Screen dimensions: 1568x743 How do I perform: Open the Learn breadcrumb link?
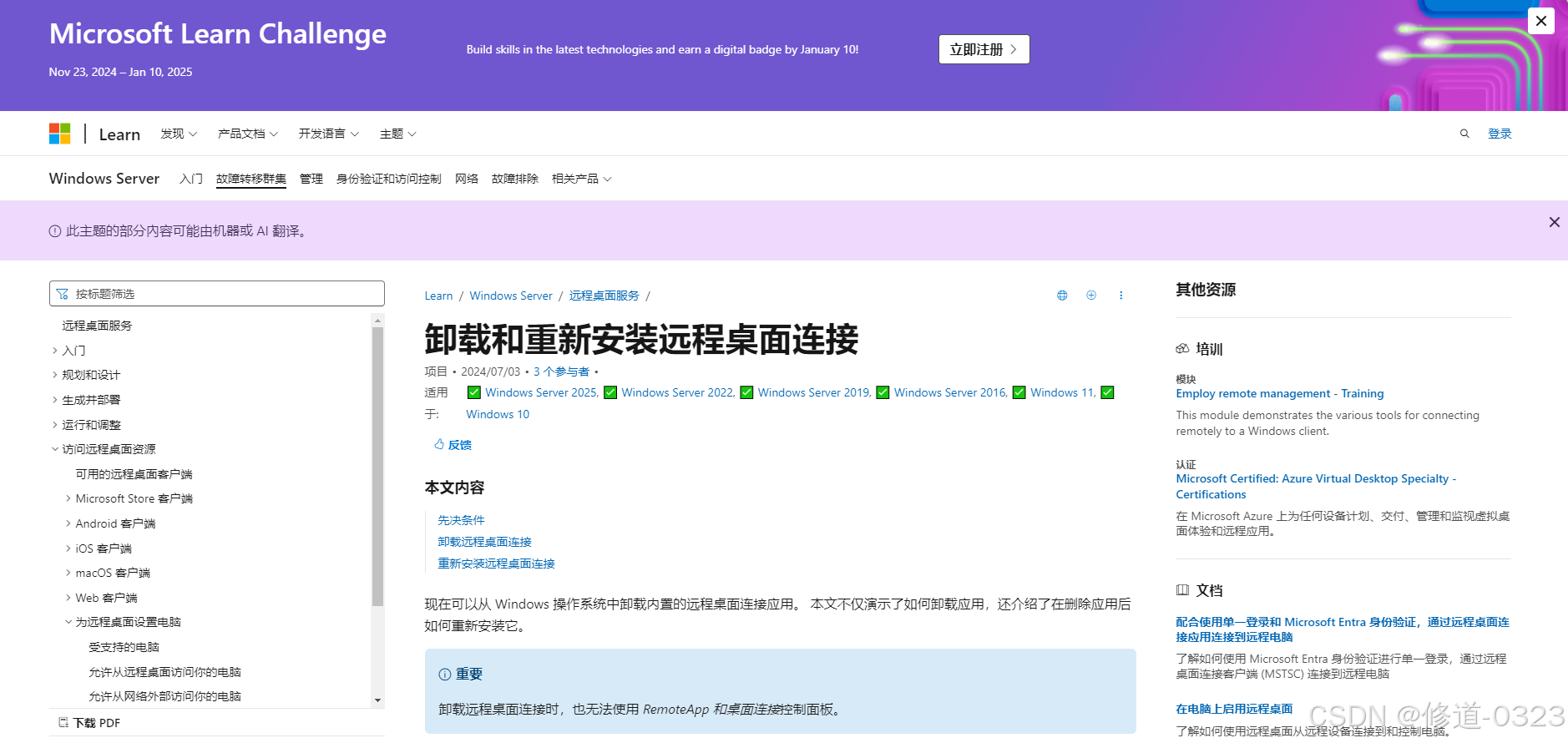438,296
